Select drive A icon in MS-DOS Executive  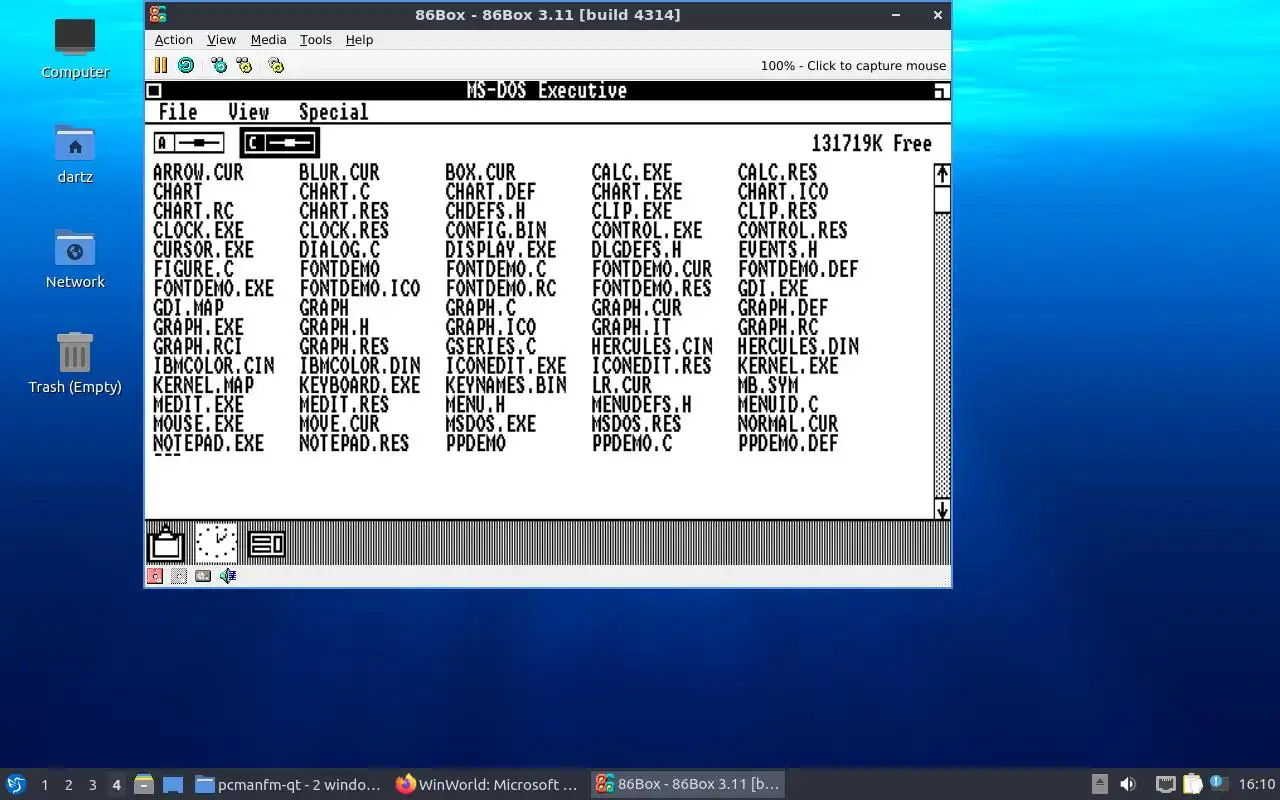(189, 143)
